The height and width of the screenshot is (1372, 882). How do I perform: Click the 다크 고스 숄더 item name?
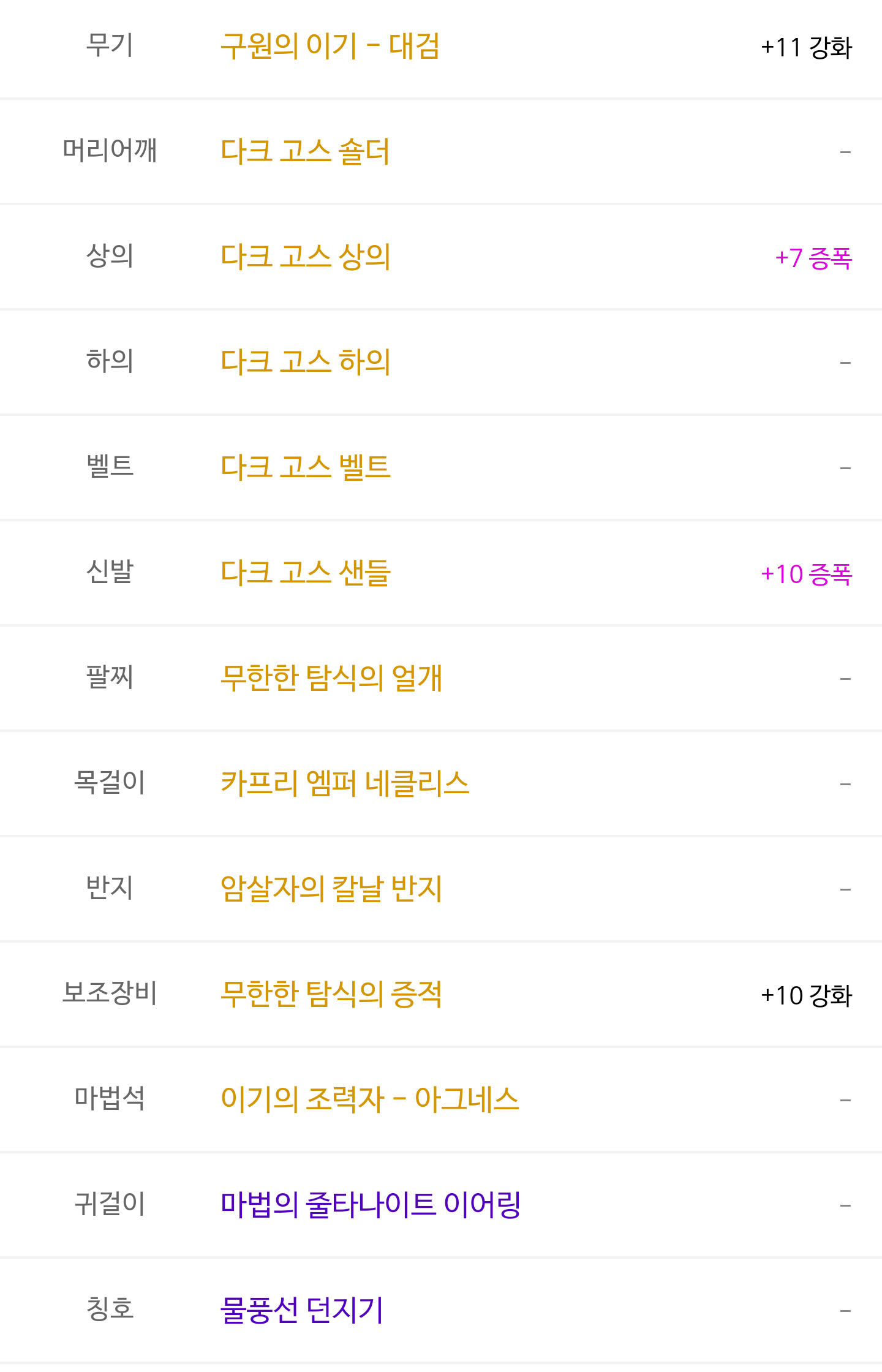[305, 151]
